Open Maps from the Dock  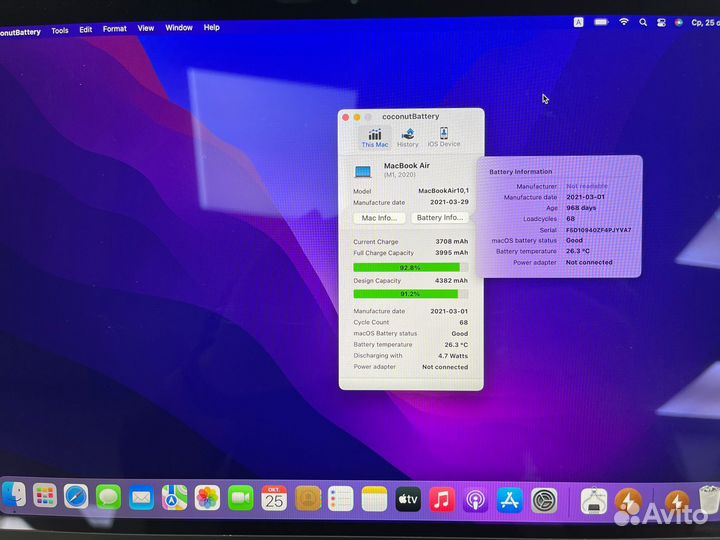point(174,497)
